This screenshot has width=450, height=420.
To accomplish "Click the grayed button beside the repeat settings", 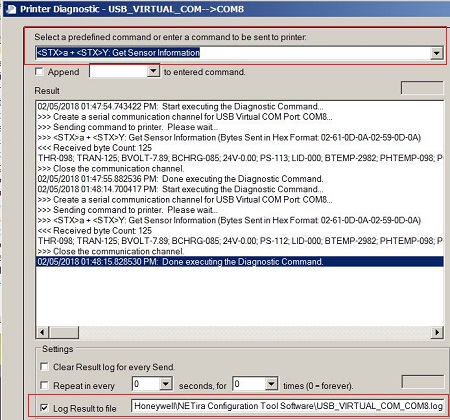I will [x=423, y=382].
